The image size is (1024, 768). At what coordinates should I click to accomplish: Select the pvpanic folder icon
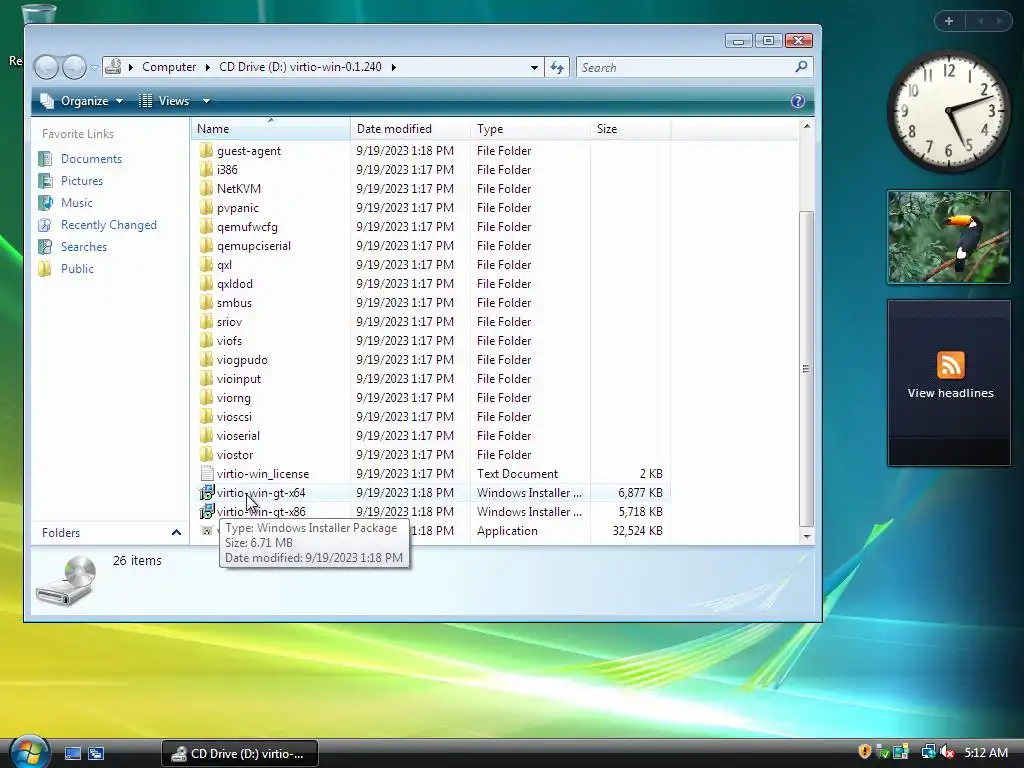[206, 208]
